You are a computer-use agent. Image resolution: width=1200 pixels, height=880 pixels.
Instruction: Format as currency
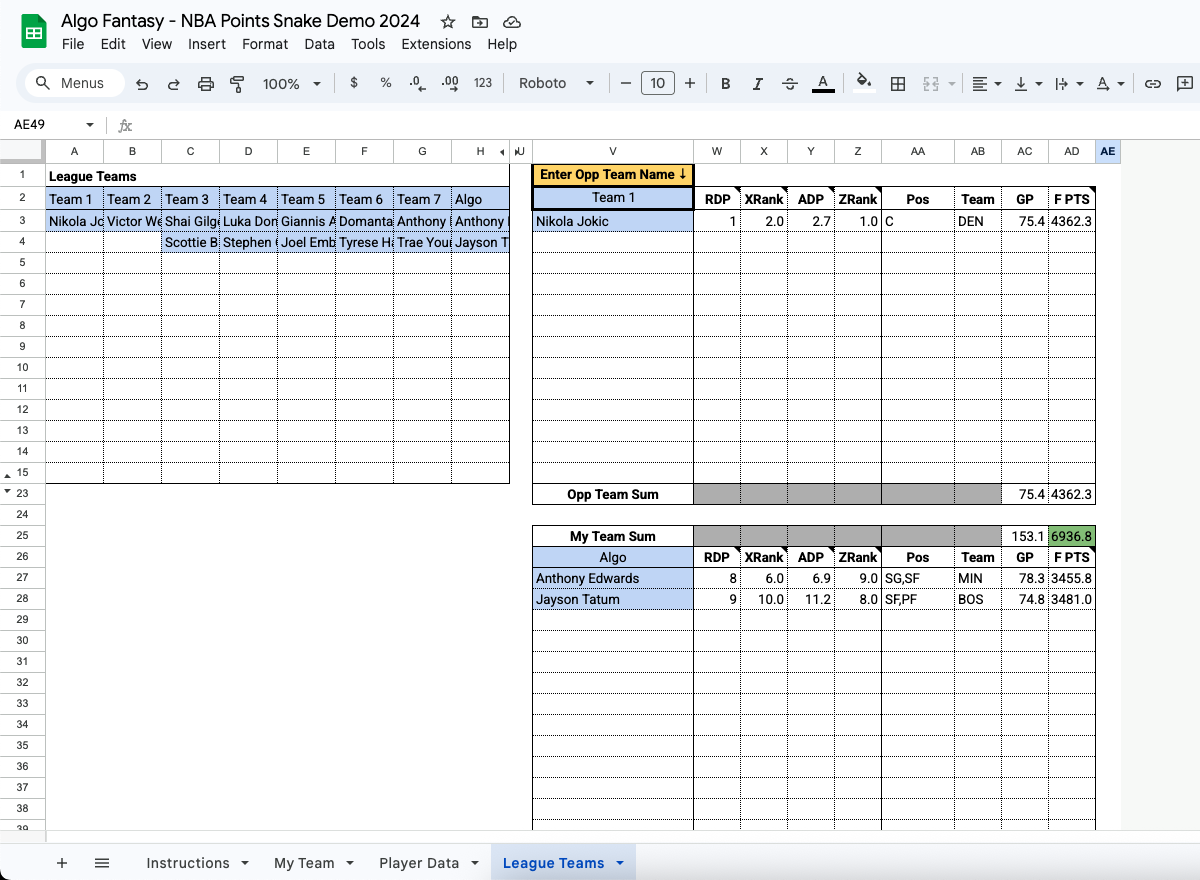tap(354, 83)
